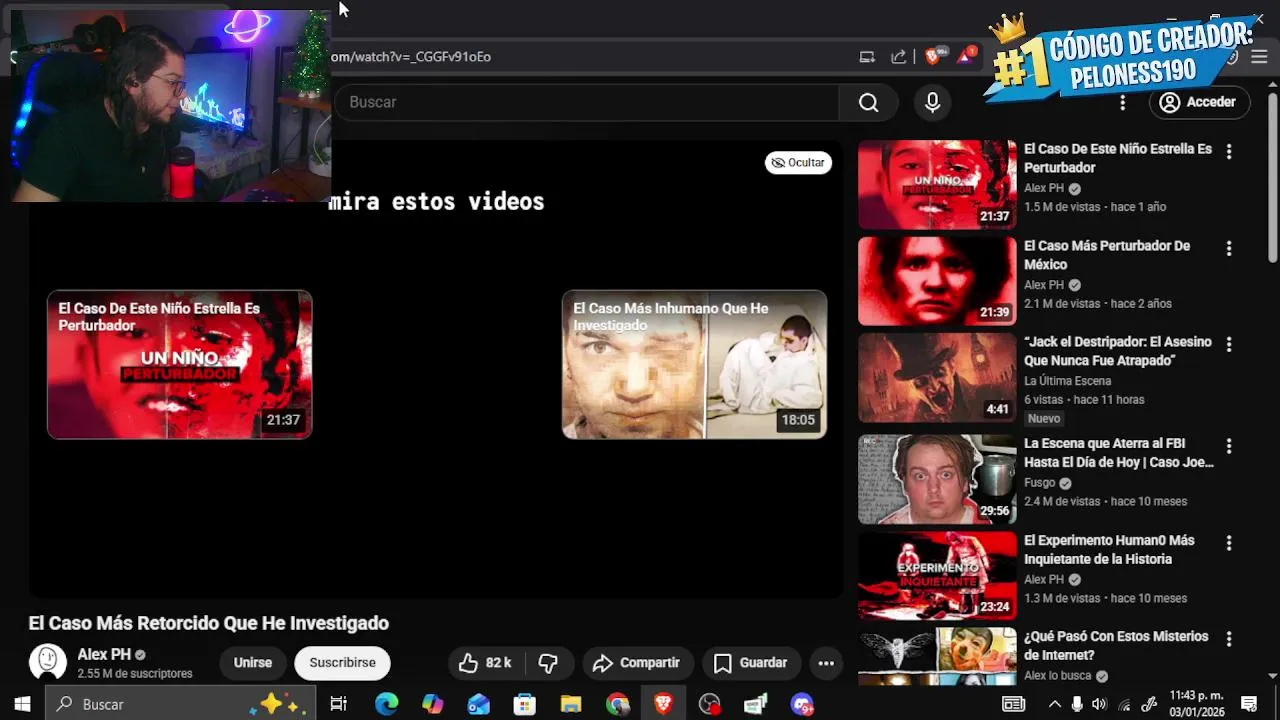The image size is (1280, 720).
Task: Dislike the video with thumbs down
Action: tap(548, 663)
